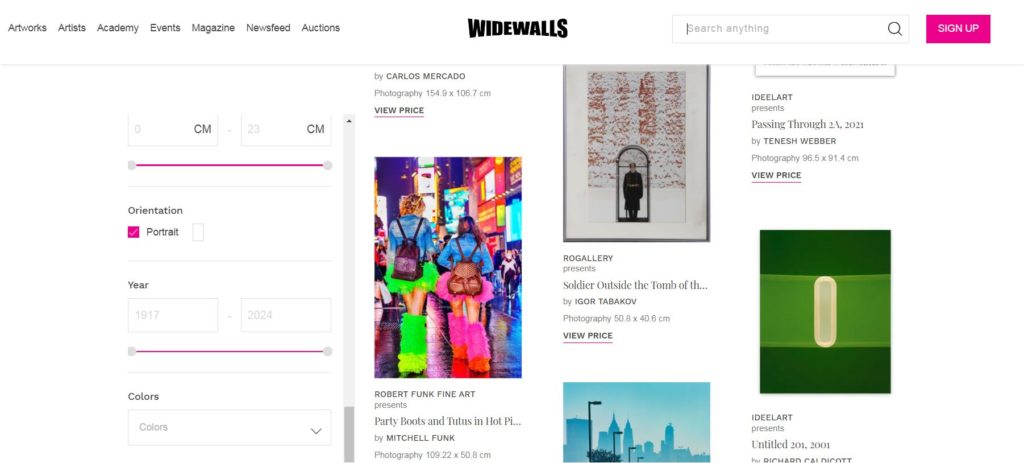Click the Year slider right handle

point(327,351)
